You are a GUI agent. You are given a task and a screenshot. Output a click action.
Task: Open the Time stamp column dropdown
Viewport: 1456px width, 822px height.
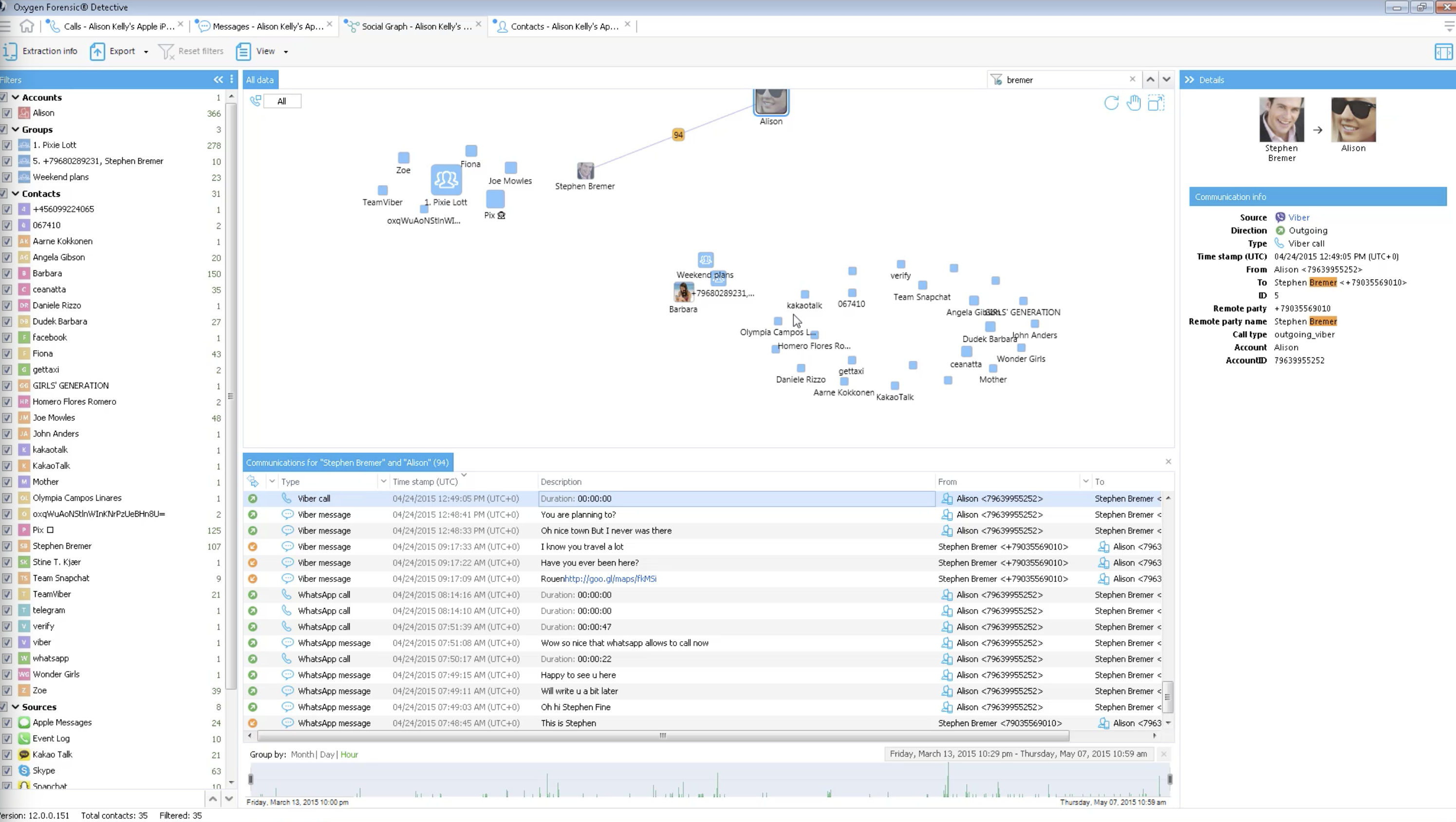pyautogui.click(x=464, y=475)
